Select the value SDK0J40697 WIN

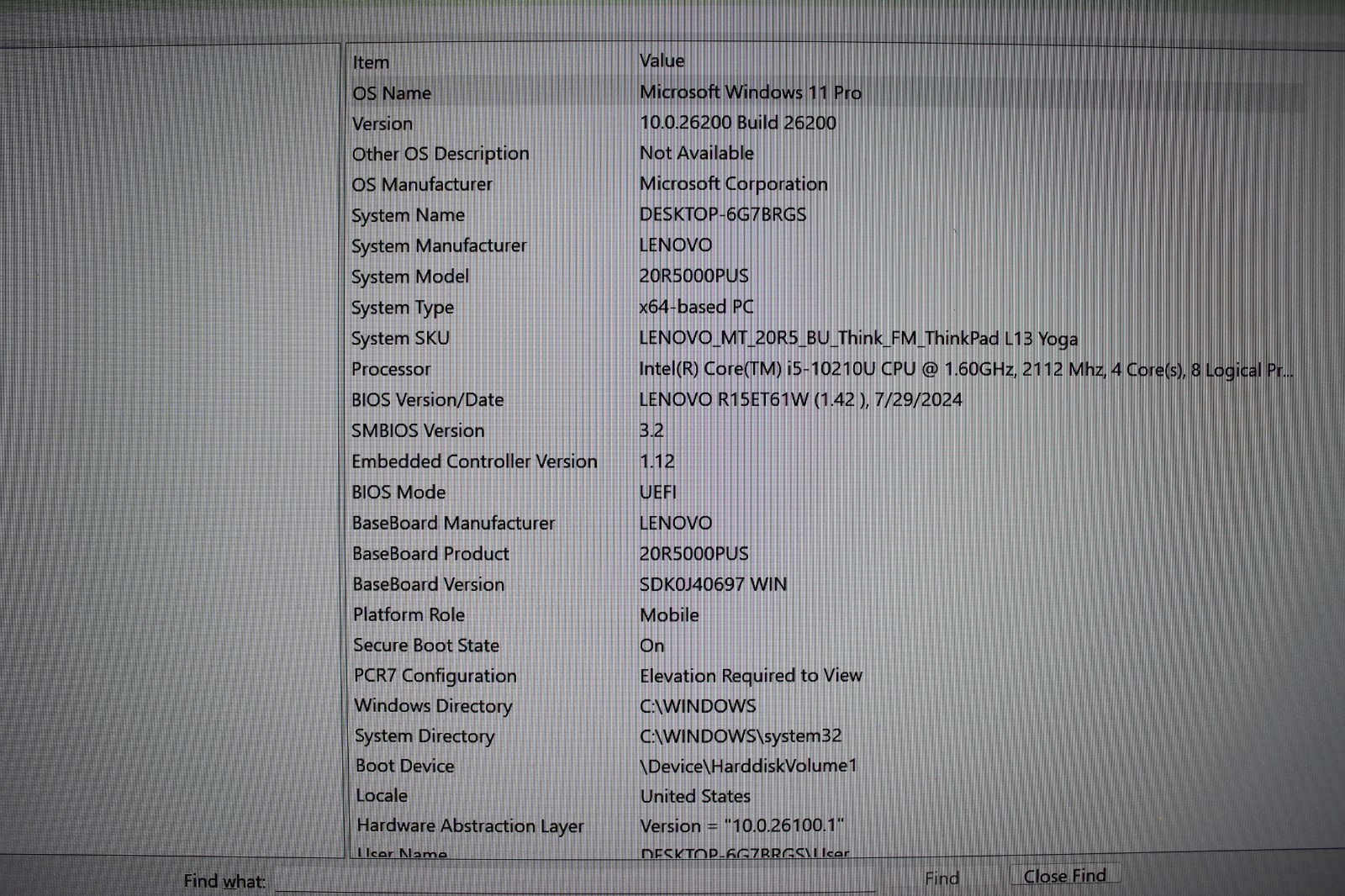[x=713, y=584]
